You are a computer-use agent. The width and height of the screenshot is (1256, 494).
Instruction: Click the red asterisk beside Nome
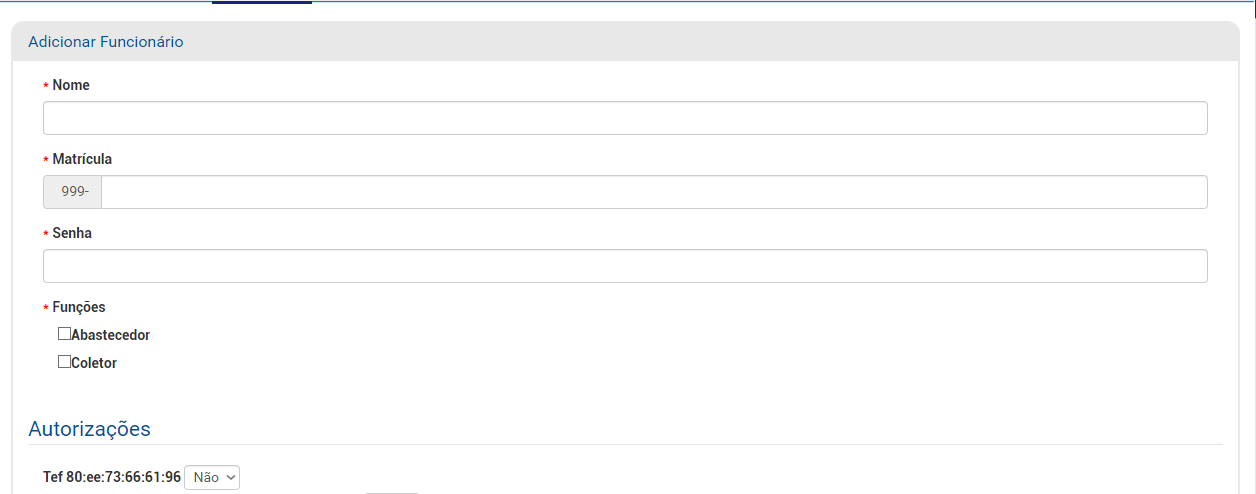46,87
